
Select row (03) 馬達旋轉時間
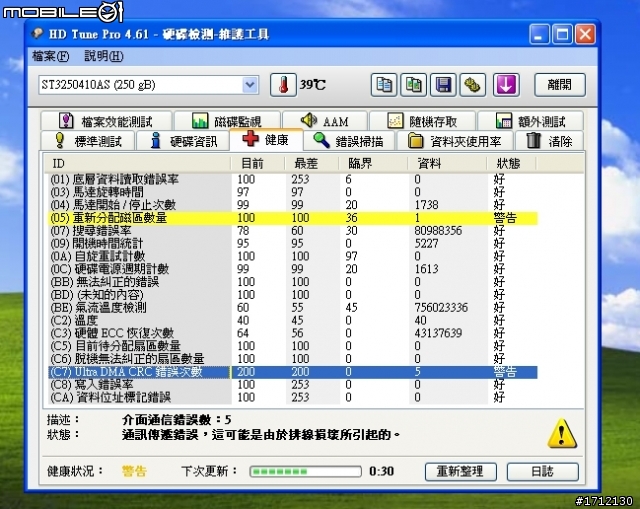click(x=292, y=192)
